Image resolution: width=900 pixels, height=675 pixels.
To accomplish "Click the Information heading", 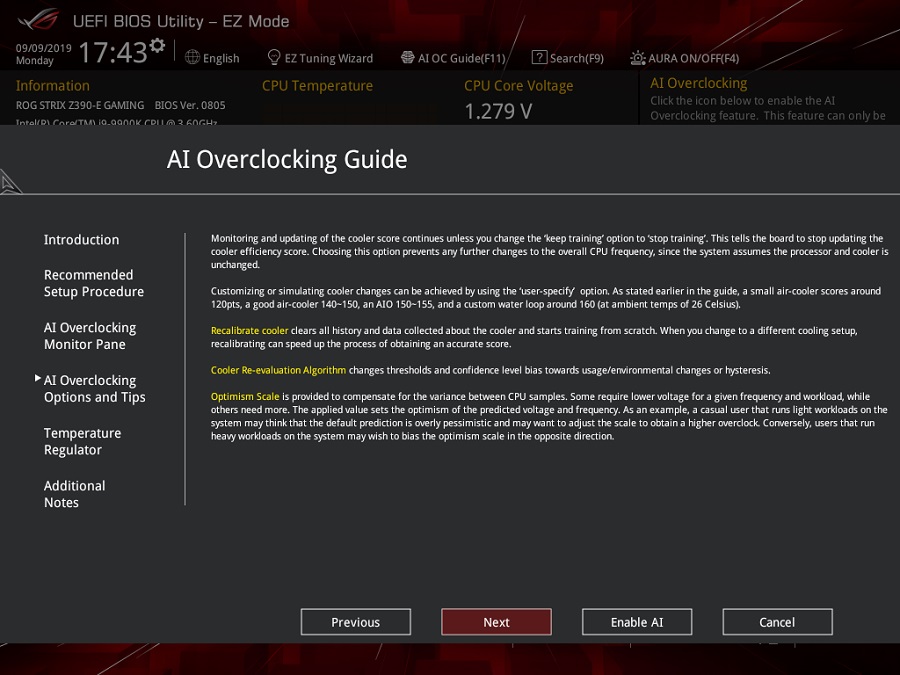I will 53,86.
